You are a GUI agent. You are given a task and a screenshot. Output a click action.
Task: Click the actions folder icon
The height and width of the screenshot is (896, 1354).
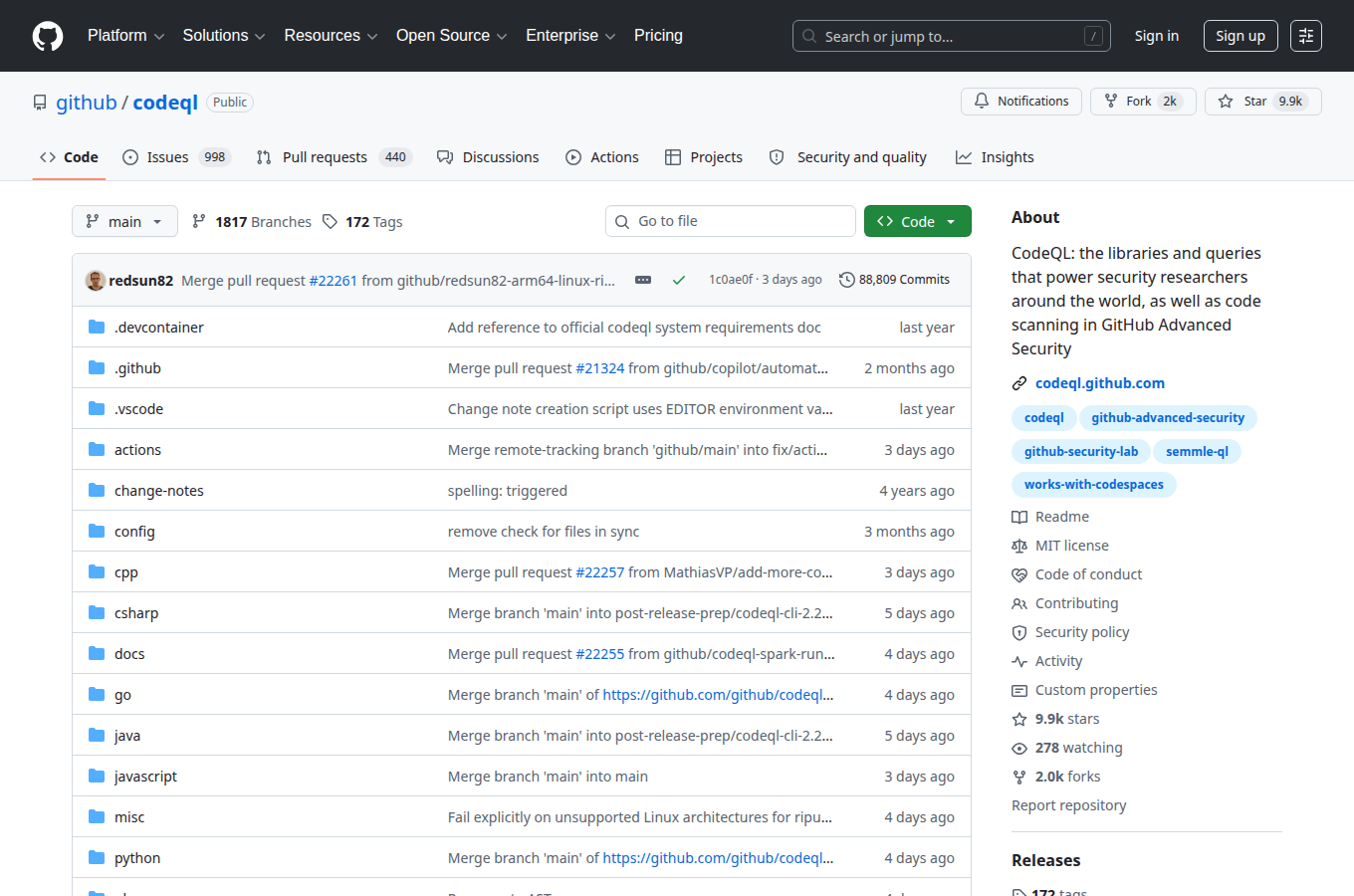tap(97, 449)
